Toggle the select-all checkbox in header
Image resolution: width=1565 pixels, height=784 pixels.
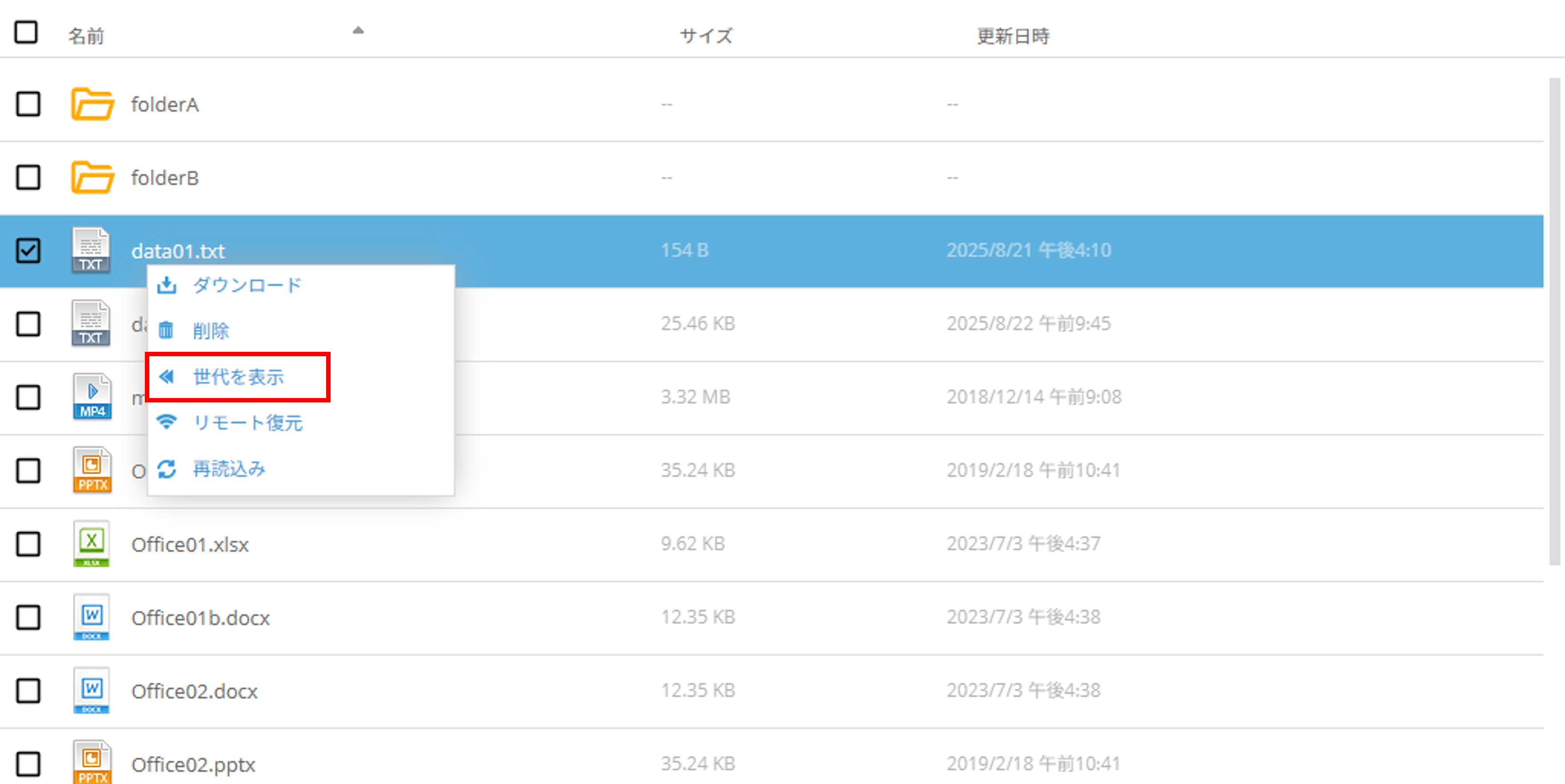(26, 32)
